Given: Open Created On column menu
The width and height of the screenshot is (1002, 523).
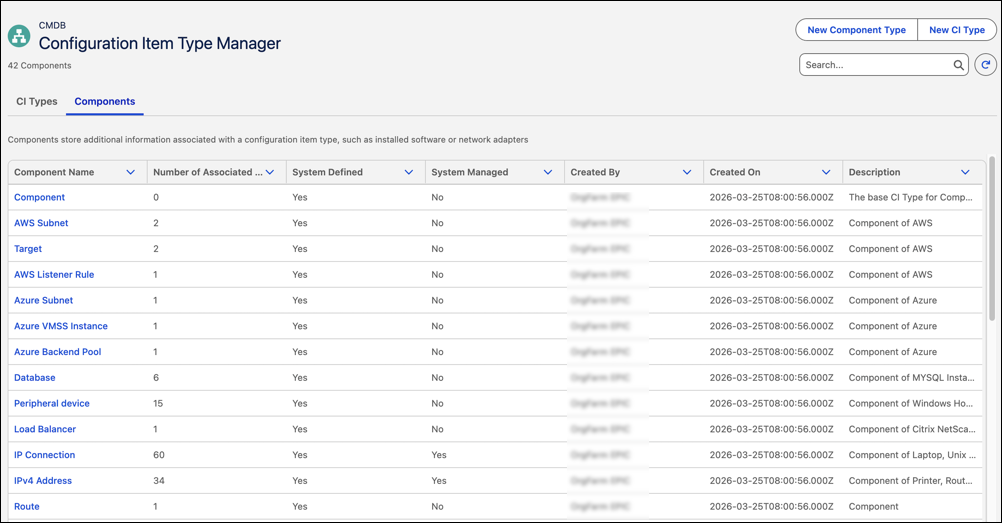Looking at the screenshot, I should (x=826, y=172).
